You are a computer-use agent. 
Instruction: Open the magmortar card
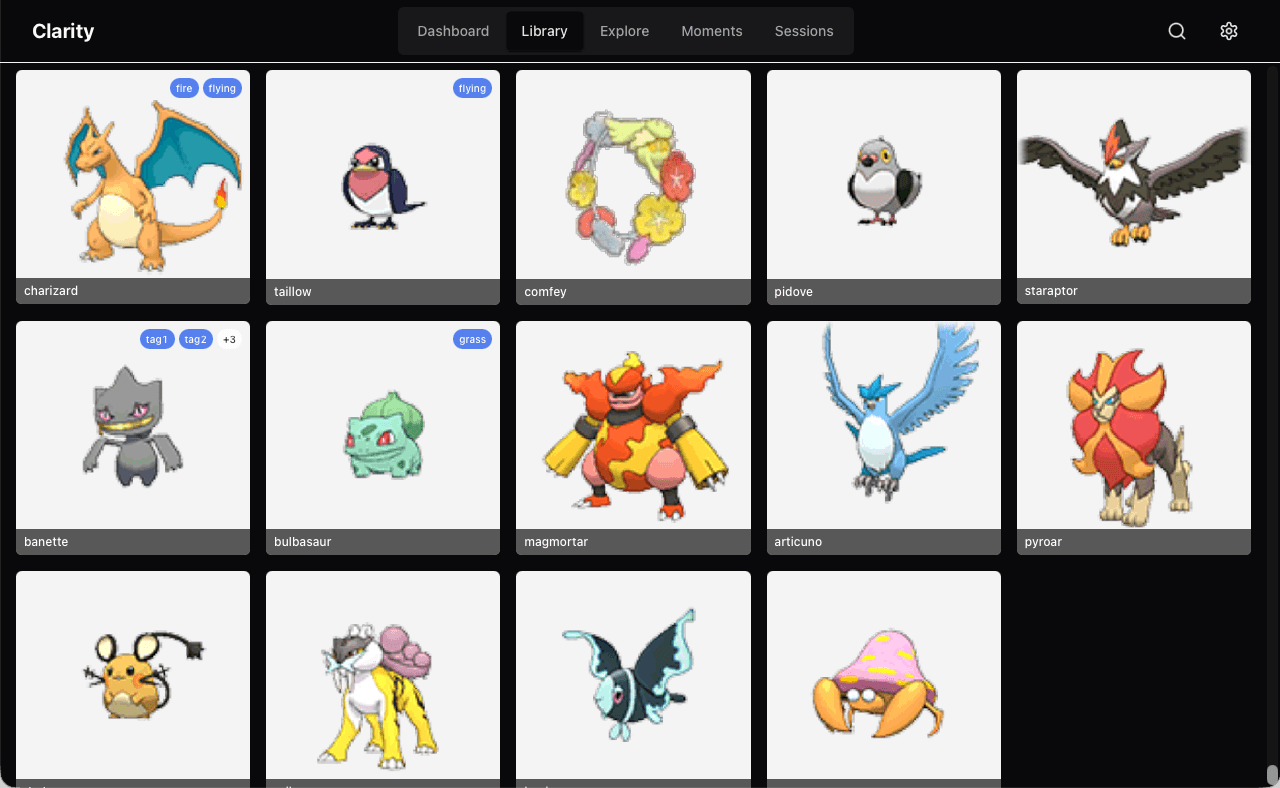click(633, 426)
